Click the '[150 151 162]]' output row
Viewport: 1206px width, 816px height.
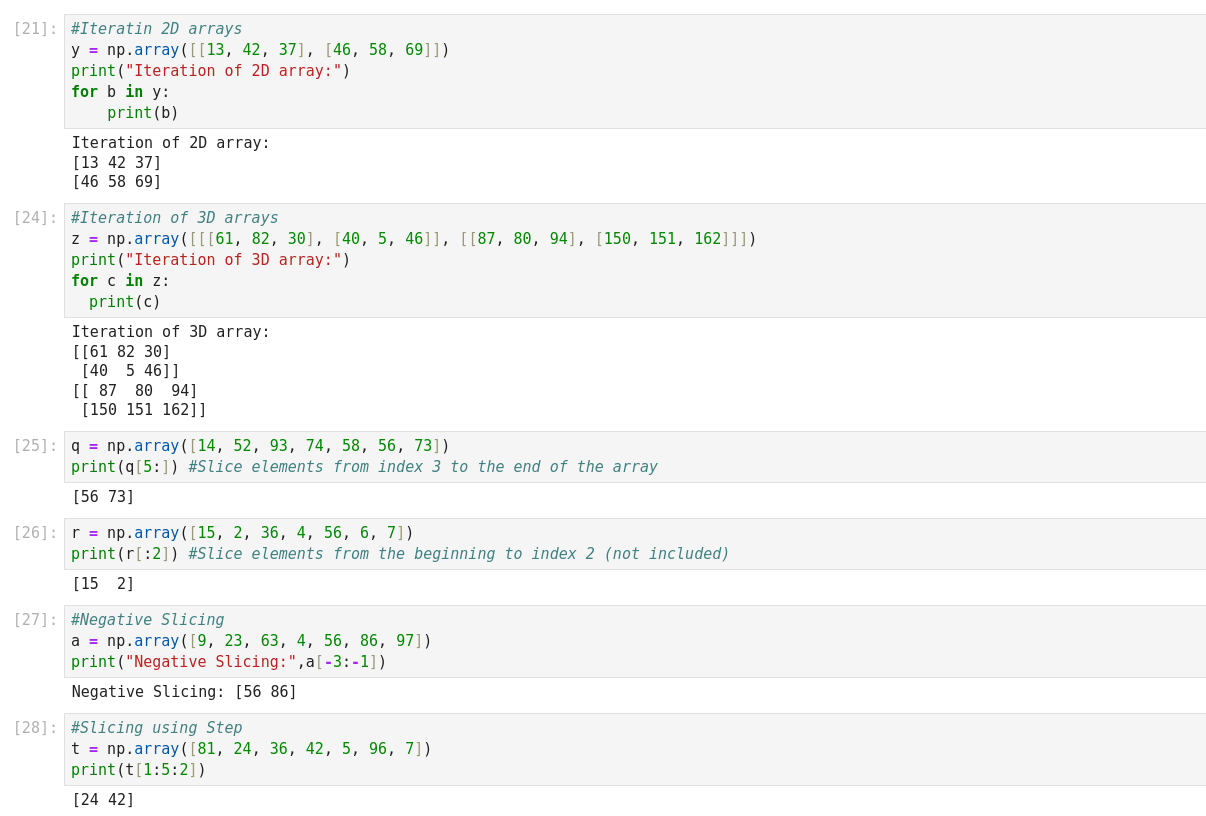(143, 410)
